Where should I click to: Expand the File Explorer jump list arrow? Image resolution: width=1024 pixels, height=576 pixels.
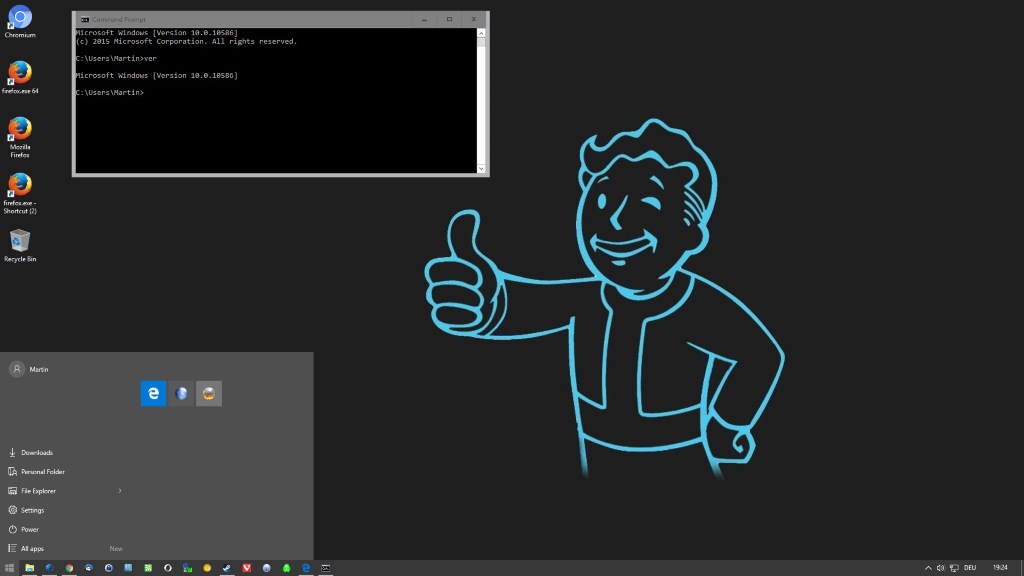tap(120, 490)
